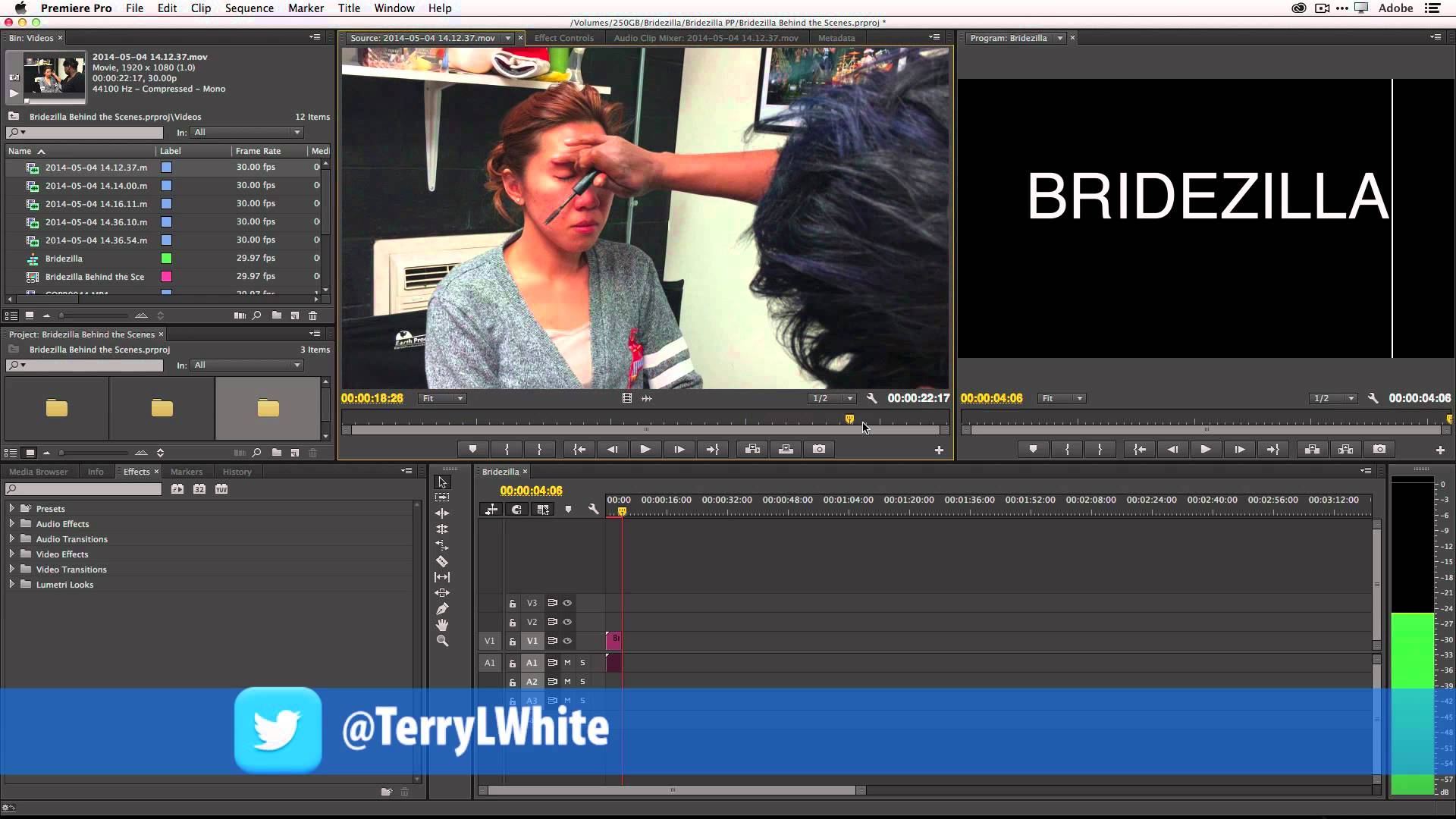Click the Add Marker icon below the timeline ruler
This screenshot has height=819, width=1456.
click(x=570, y=509)
